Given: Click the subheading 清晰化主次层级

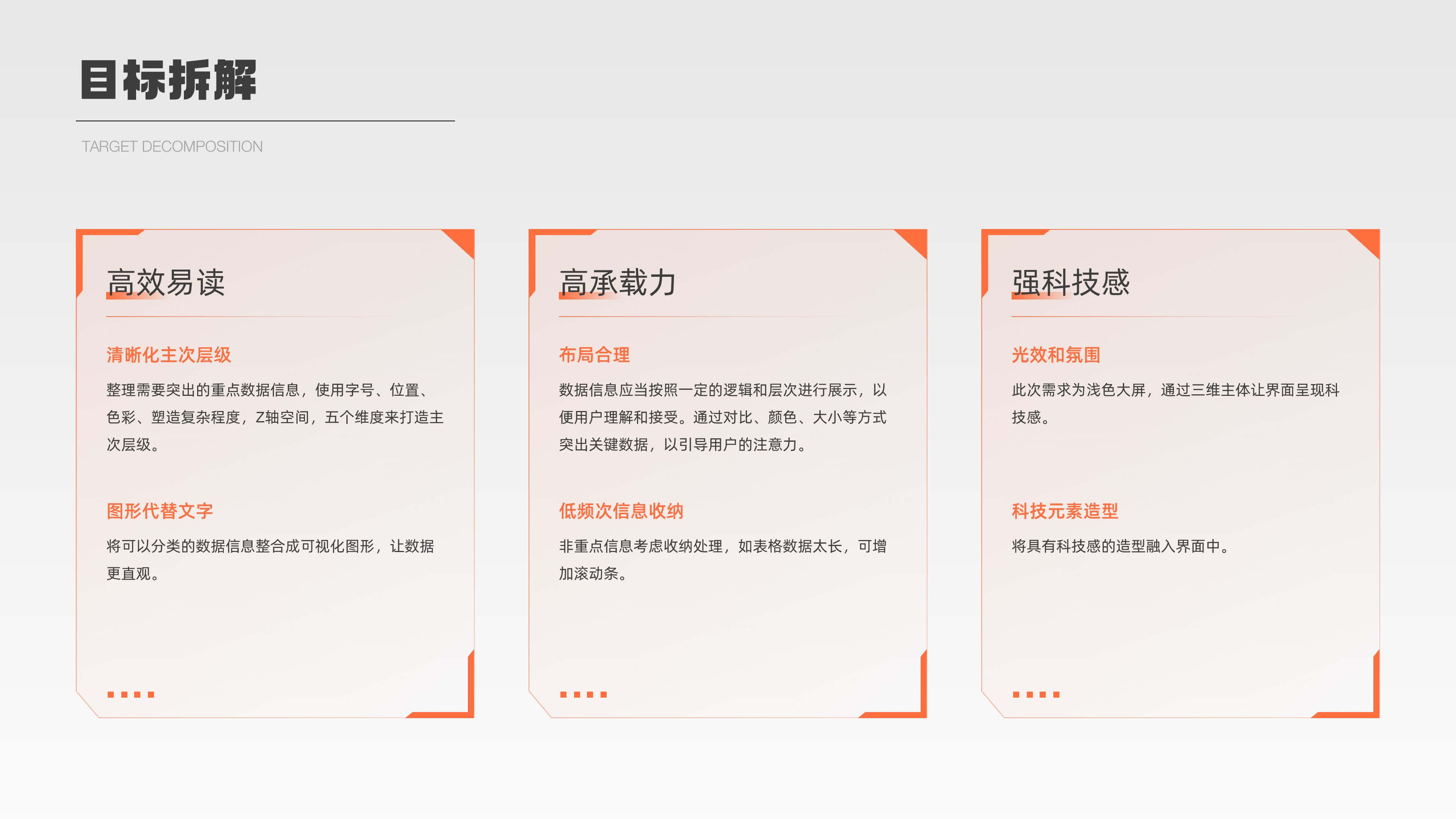Looking at the screenshot, I should click(169, 355).
